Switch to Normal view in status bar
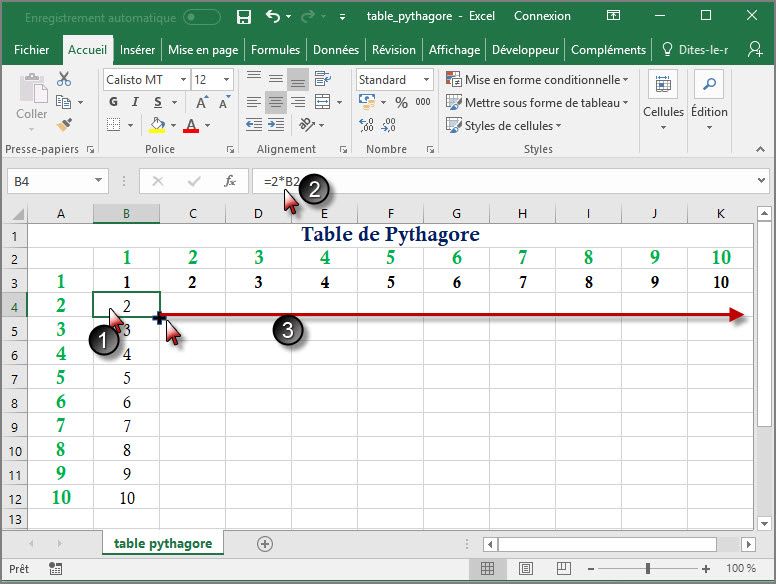This screenshot has height=584, width=776. point(487,568)
